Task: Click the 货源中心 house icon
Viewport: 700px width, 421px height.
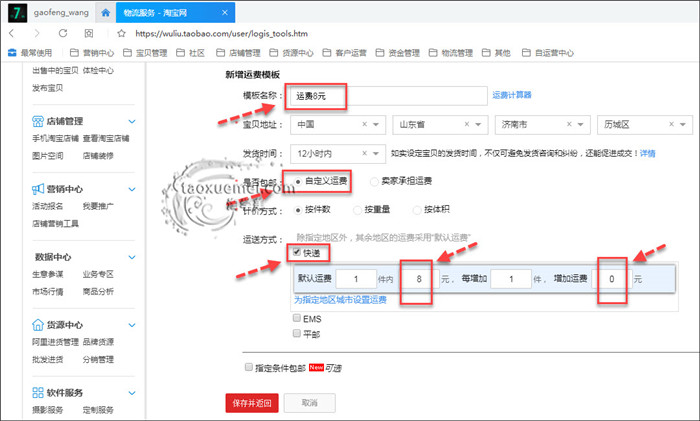Action: tap(38, 325)
